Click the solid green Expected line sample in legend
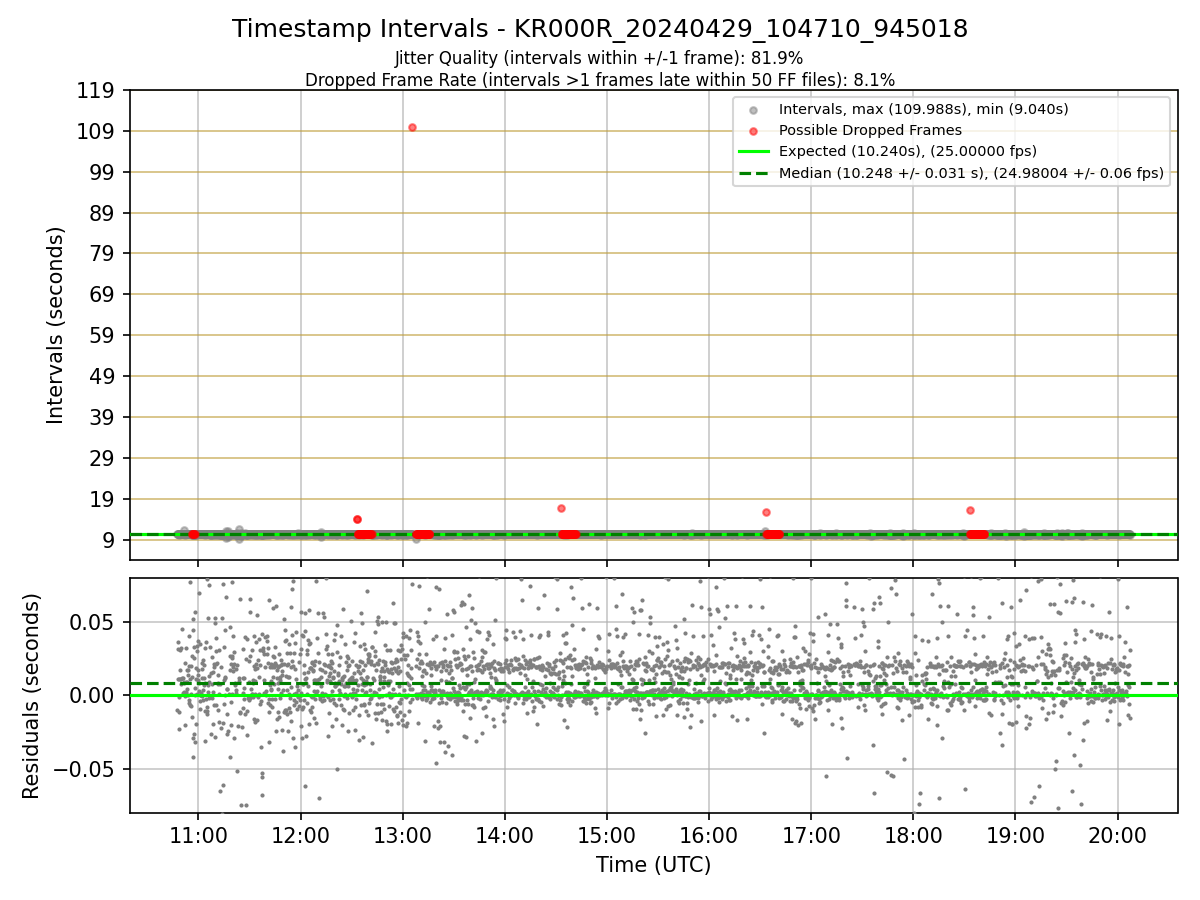This screenshot has height=900, width=1200. pos(753,152)
